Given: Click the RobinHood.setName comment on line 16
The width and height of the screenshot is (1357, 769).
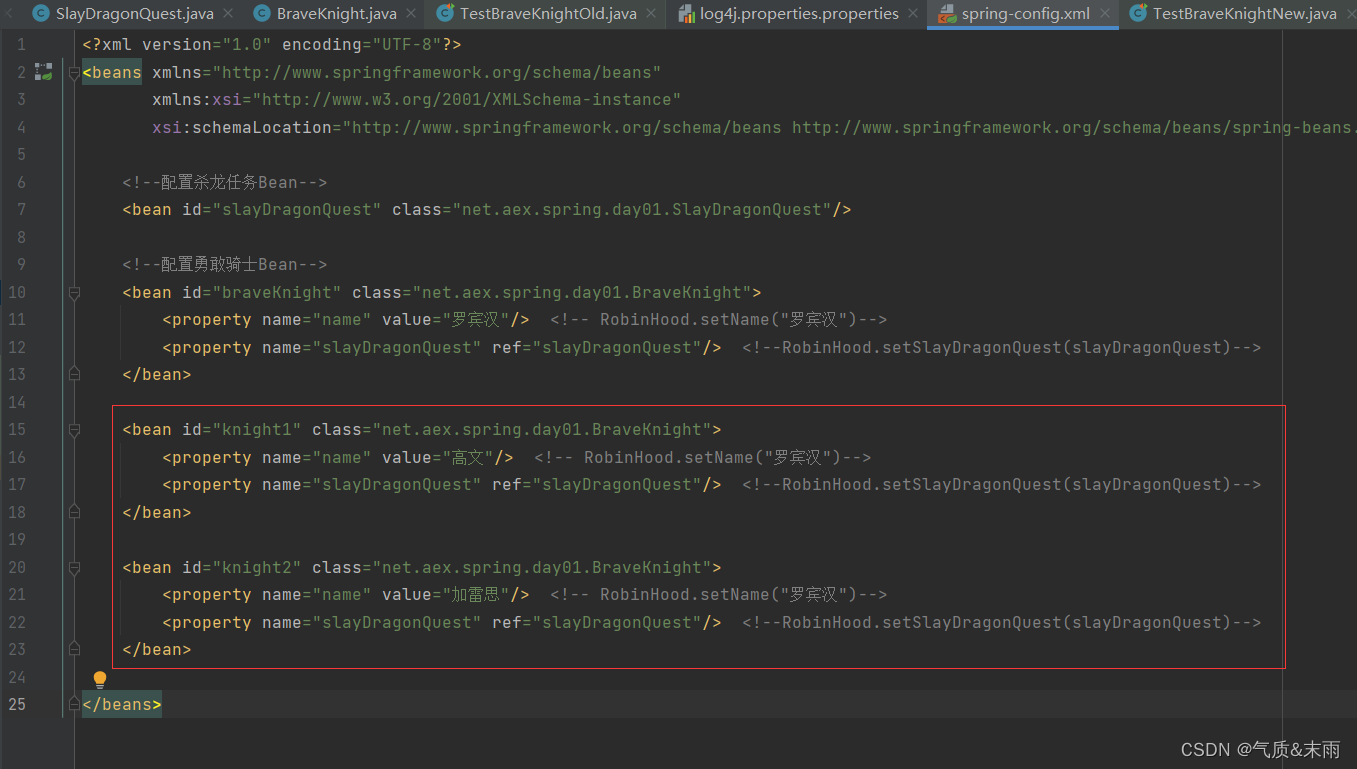Looking at the screenshot, I should pyautogui.click(x=703, y=458).
